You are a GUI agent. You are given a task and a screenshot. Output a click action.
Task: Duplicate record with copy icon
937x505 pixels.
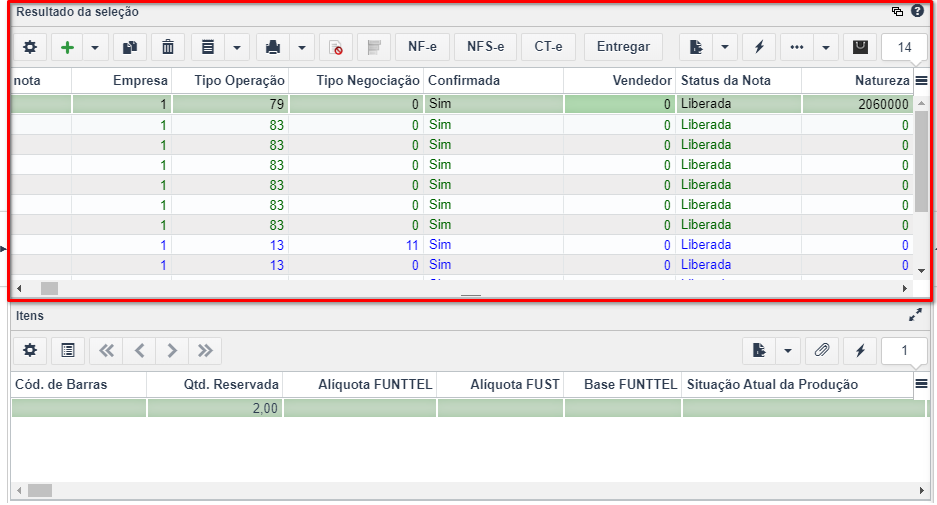click(x=130, y=47)
